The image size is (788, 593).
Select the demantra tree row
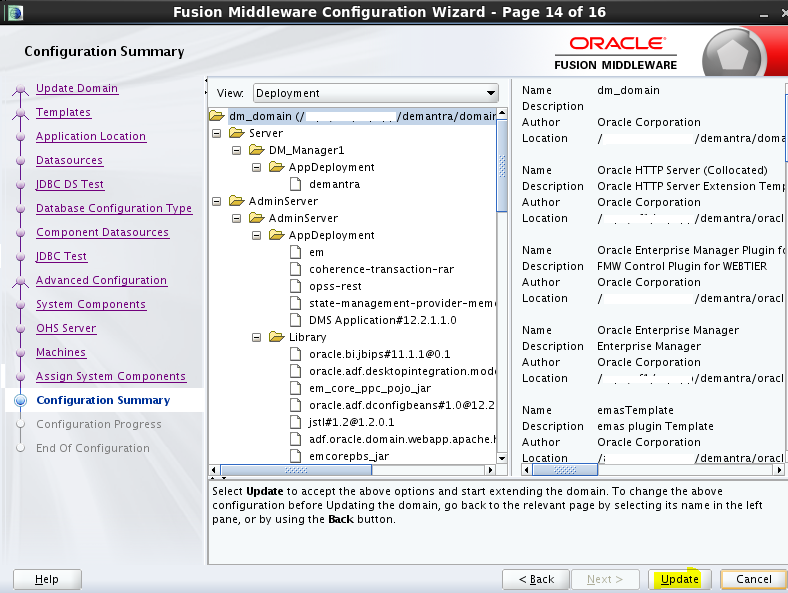335,184
